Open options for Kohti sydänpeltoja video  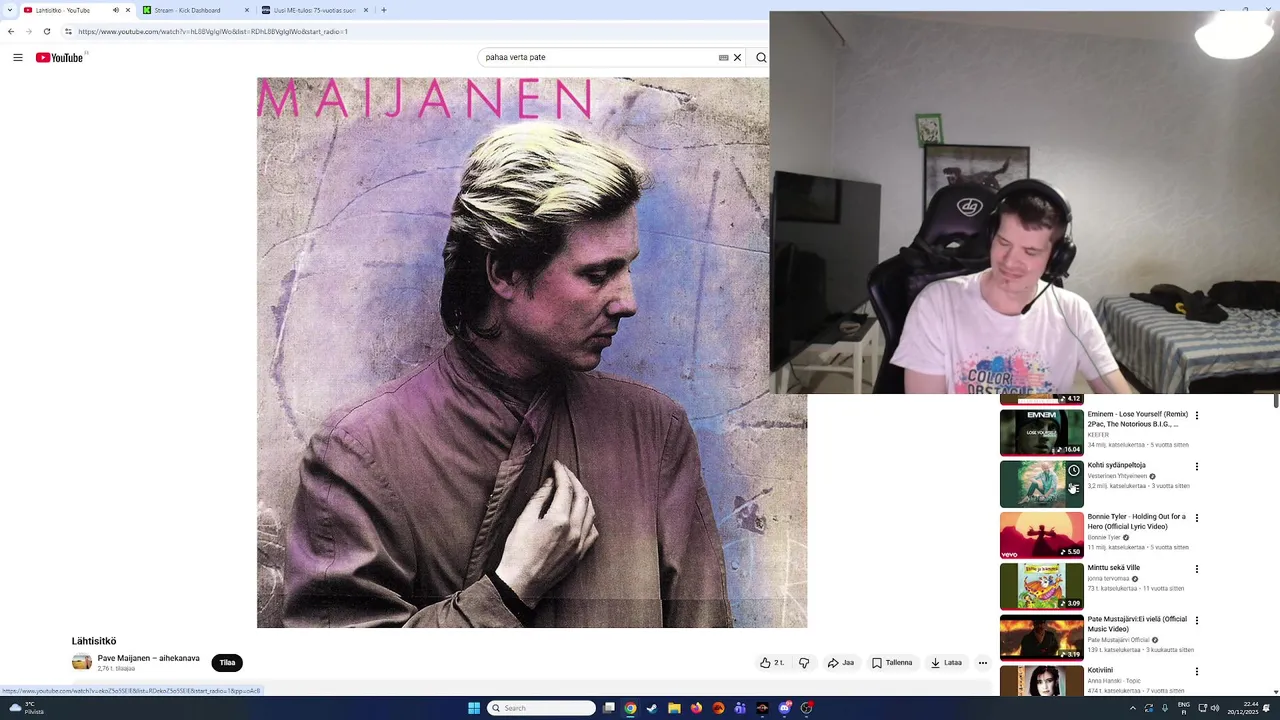1197,467
